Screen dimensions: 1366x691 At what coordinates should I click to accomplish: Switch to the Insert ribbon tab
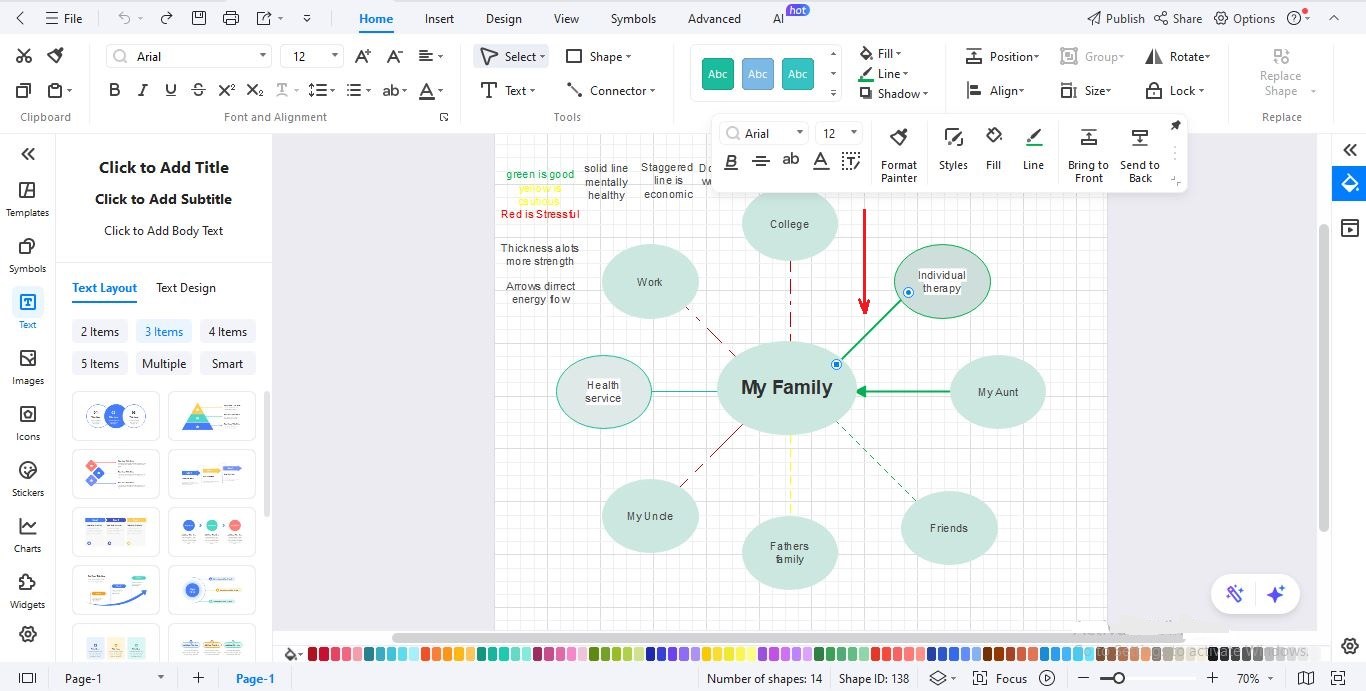point(439,18)
